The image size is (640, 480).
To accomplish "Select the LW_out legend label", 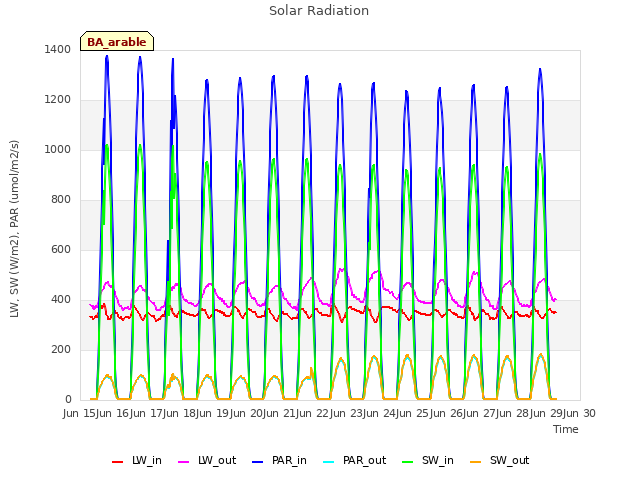I will click(217, 461).
